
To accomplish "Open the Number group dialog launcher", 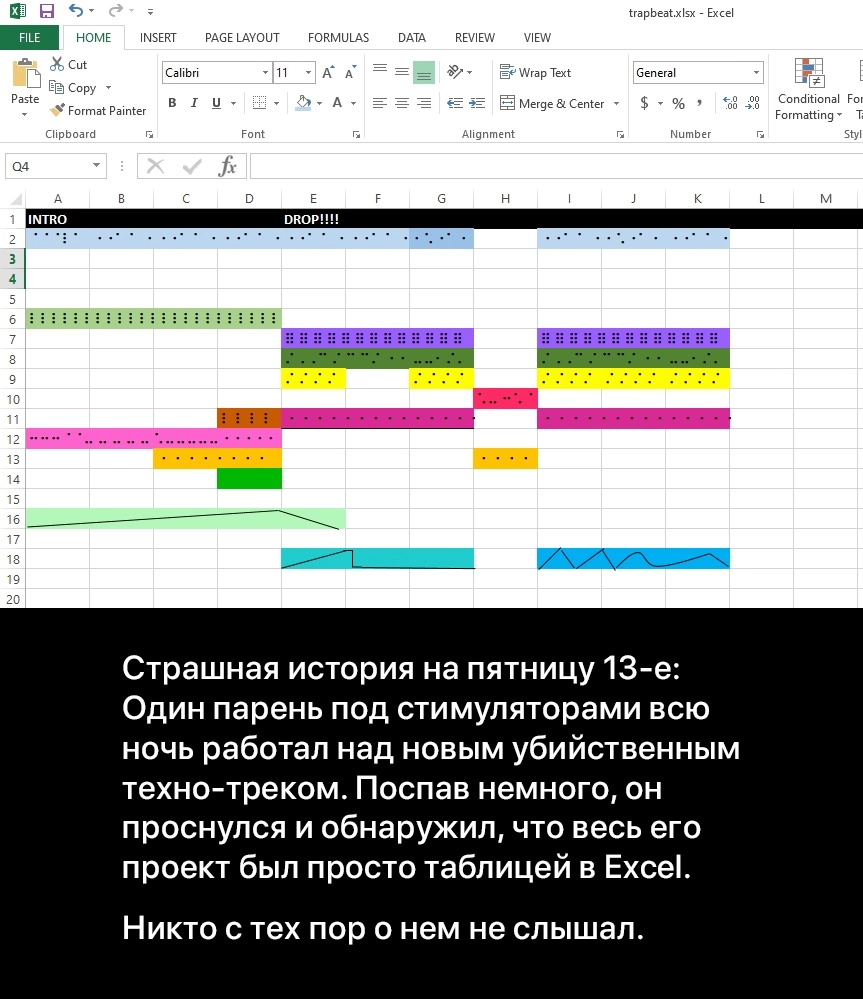I will pos(760,134).
